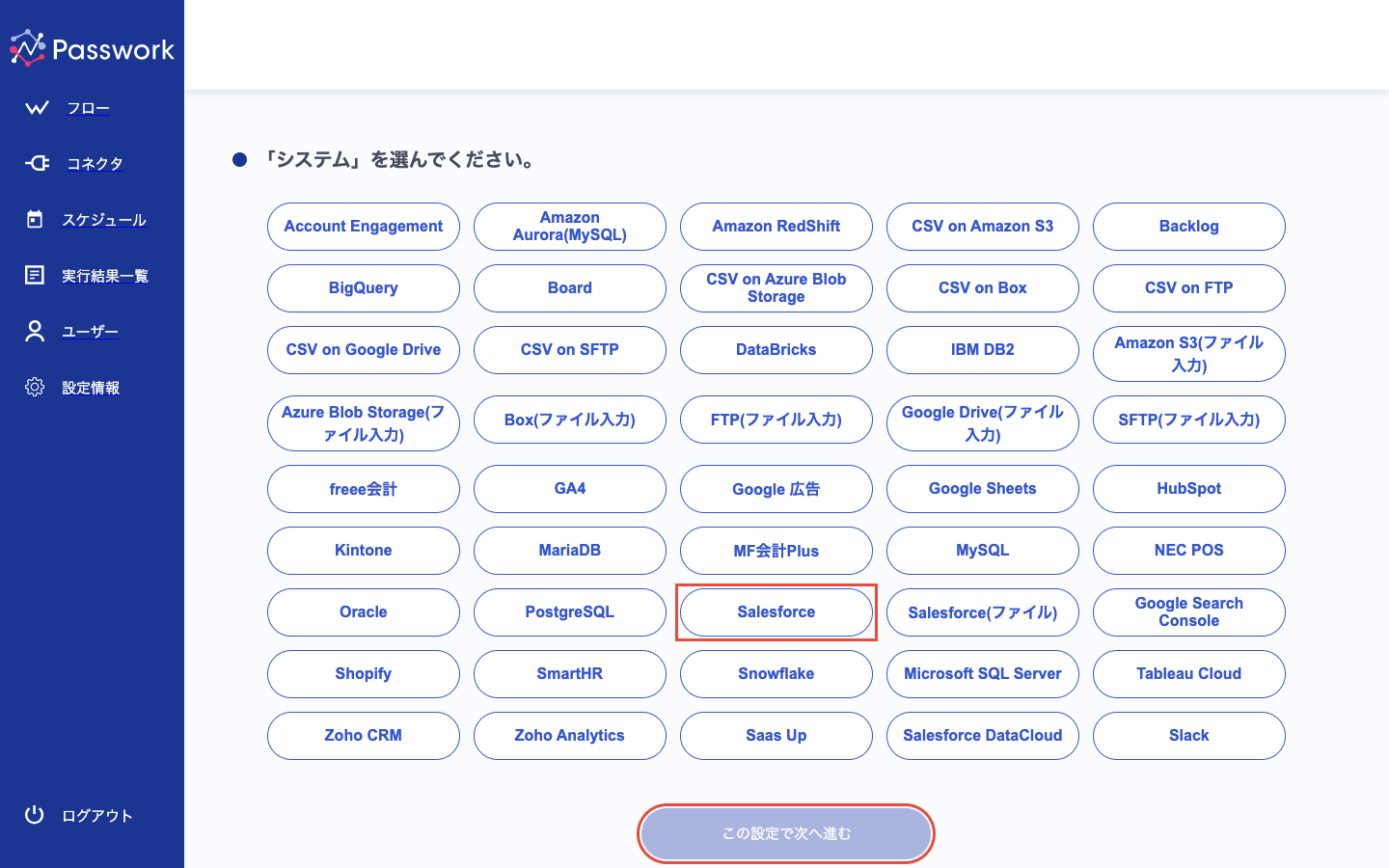Select freee会計

coord(364,489)
